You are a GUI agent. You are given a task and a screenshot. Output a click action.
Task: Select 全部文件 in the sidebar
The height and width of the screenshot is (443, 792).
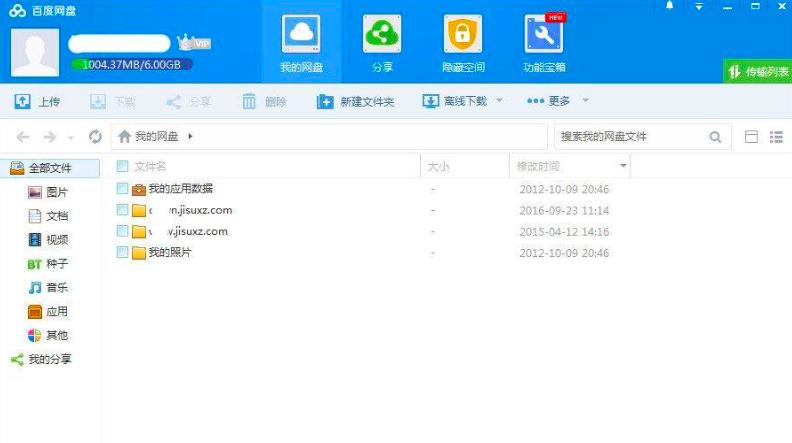pyautogui.click(x=51, y=168)
